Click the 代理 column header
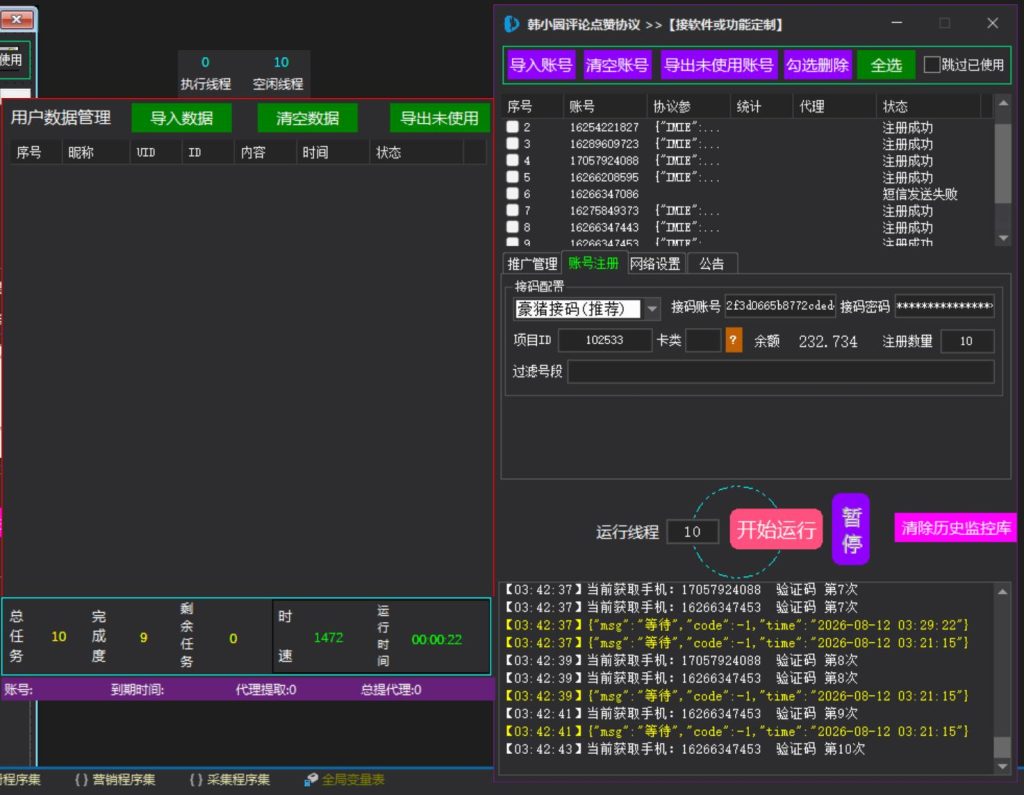 coord(834,106)
